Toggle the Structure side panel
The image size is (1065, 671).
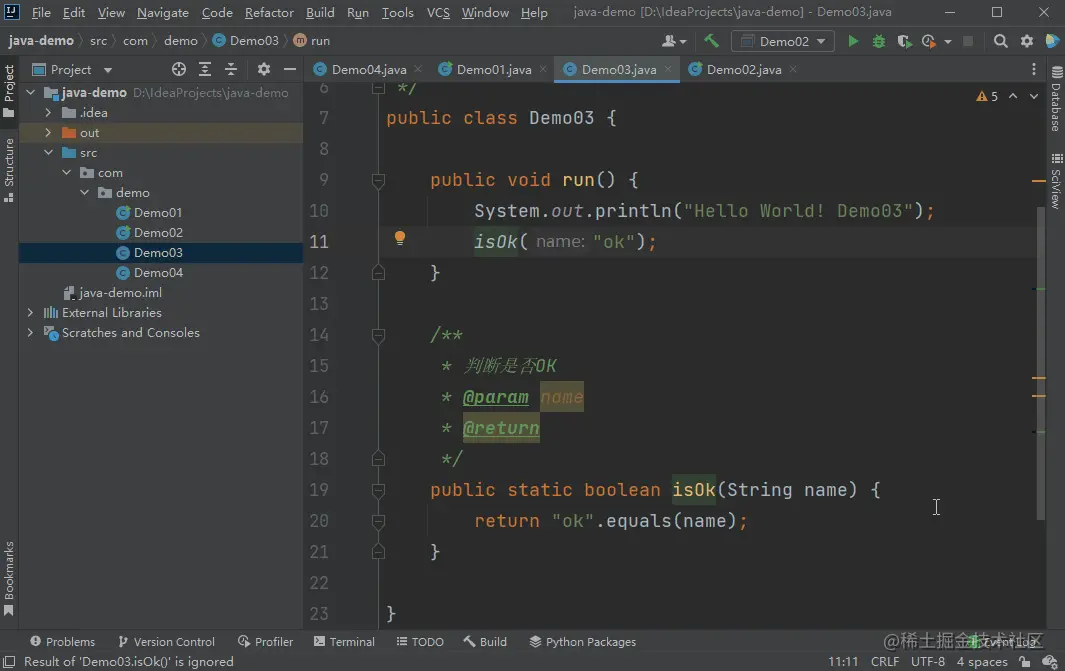point(9,170)
